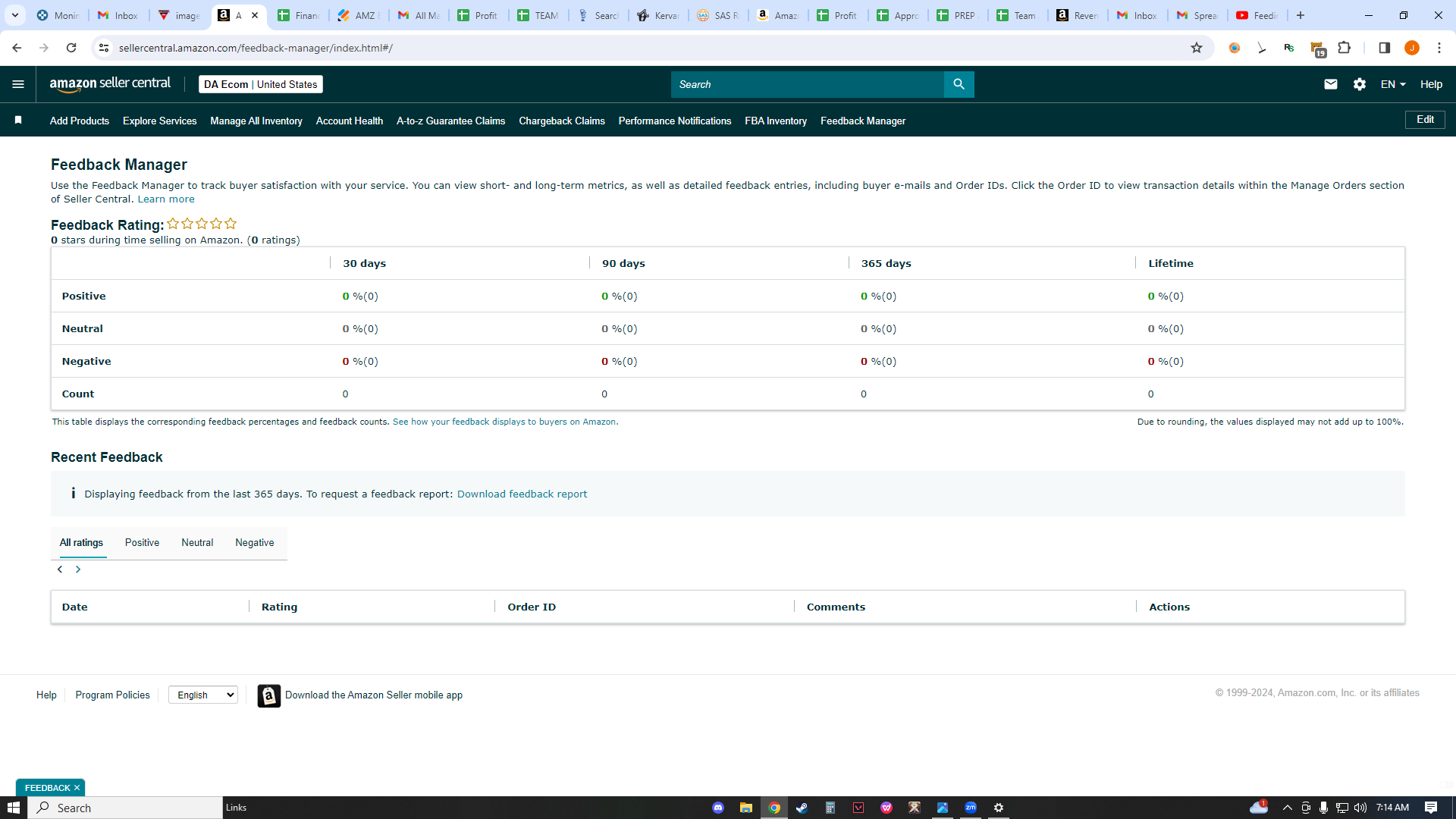Click the Amazon Seller Central logo

110,84
